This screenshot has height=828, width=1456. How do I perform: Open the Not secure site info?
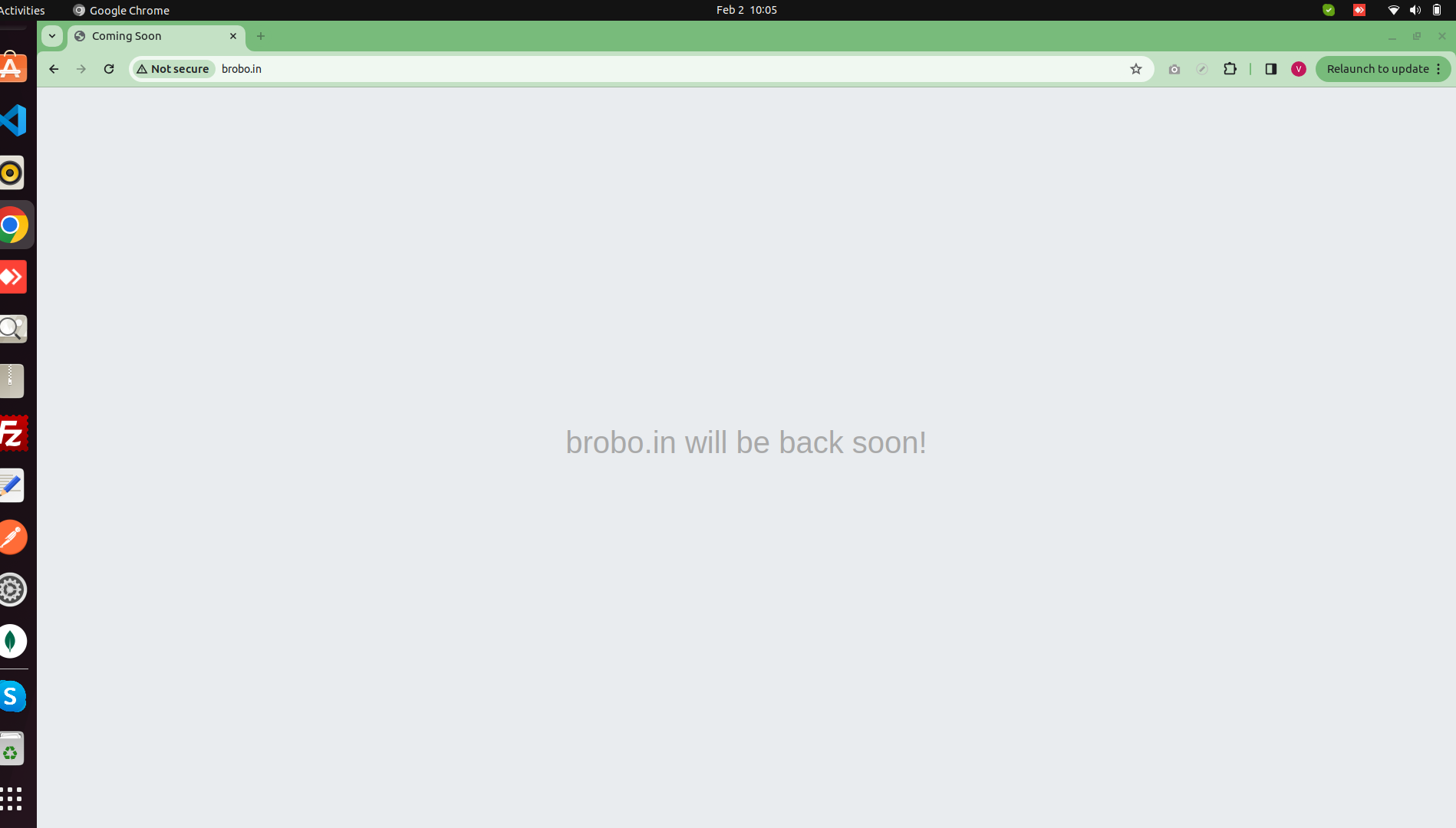[173, 69]
